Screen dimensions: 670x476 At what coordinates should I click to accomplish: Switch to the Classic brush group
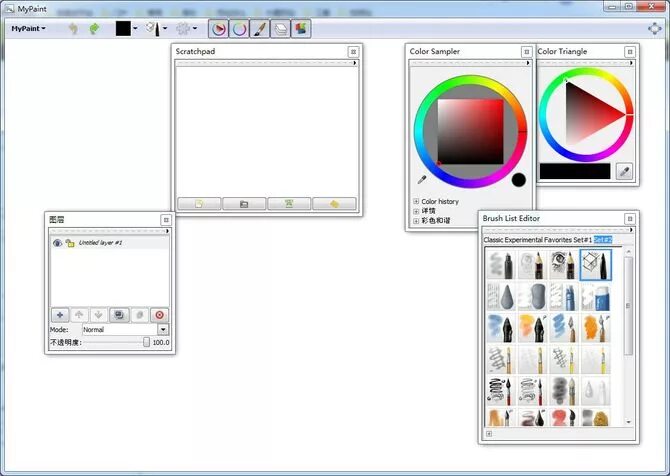(x=493, y=240)
